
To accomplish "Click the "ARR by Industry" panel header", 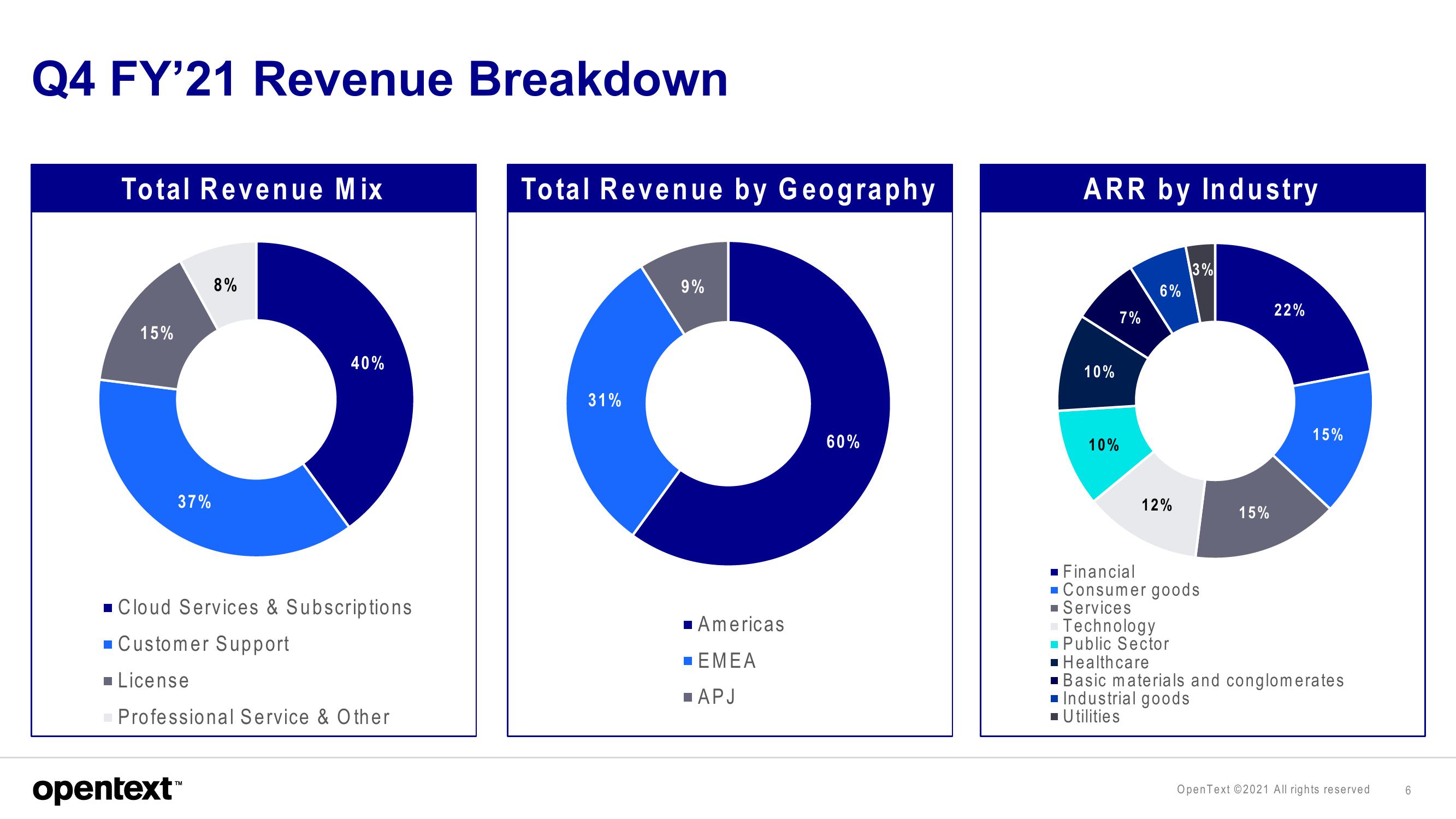I will tap(1202, 189).
